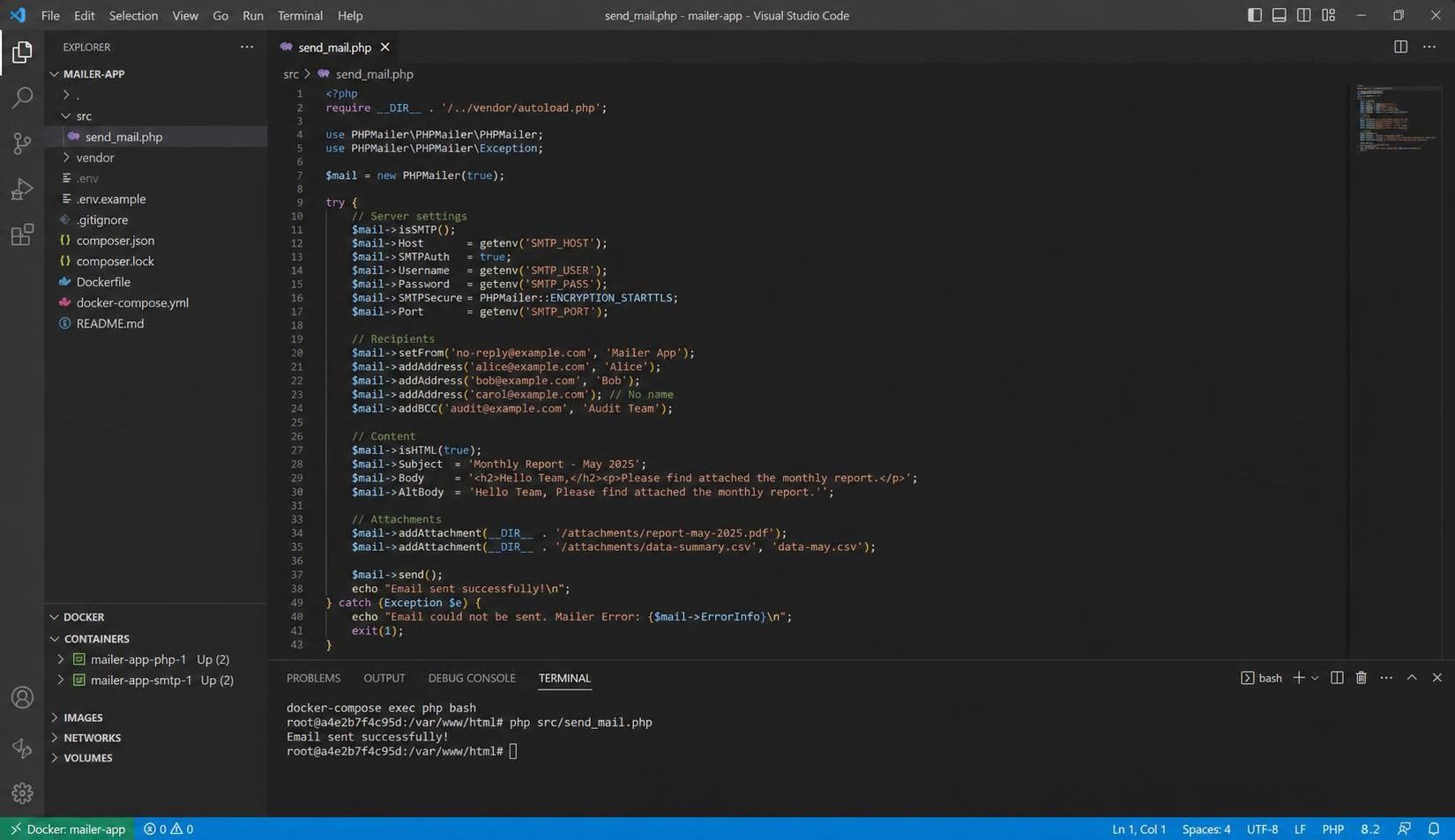Screen dimensions: 1455x840
Task: Open the Help menu
Action: pos(350,15)
